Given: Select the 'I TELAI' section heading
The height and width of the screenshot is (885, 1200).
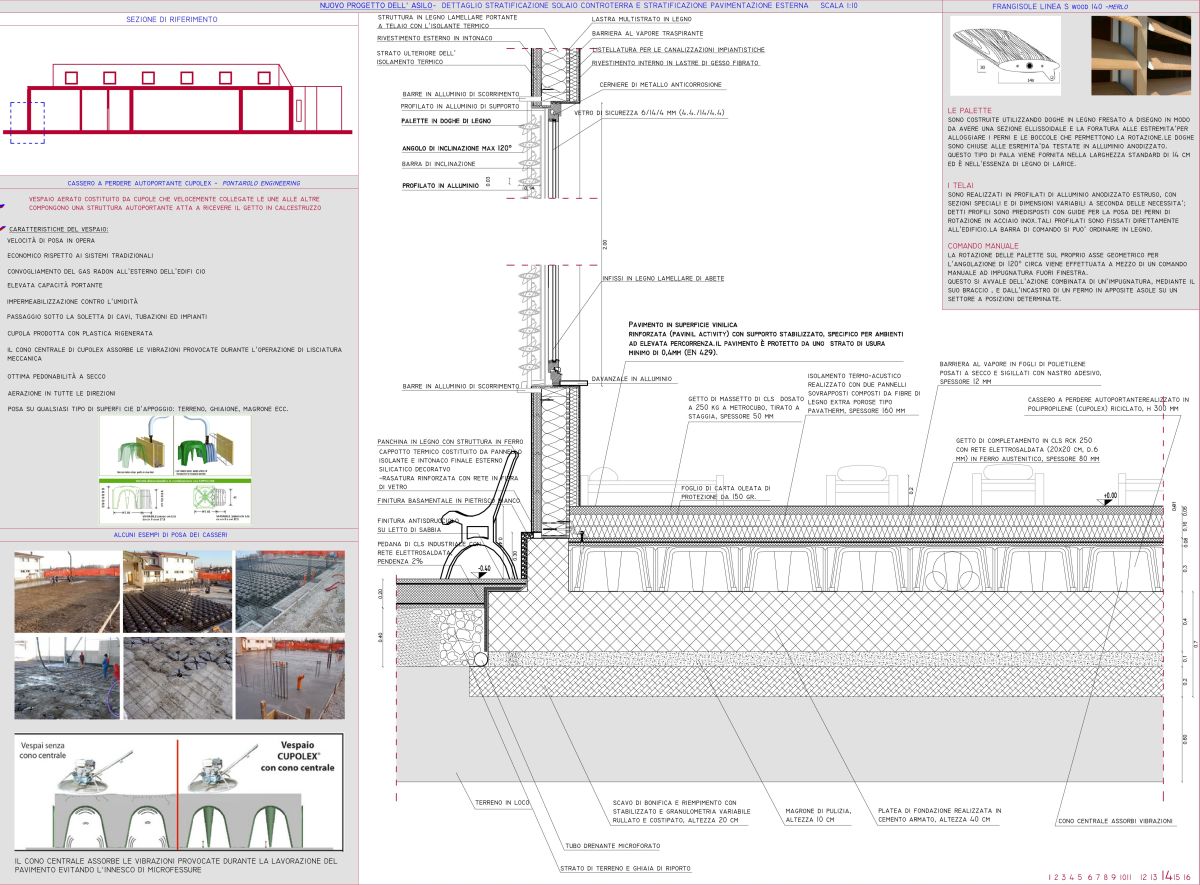Looking at the screenshot, I should 961,183.
